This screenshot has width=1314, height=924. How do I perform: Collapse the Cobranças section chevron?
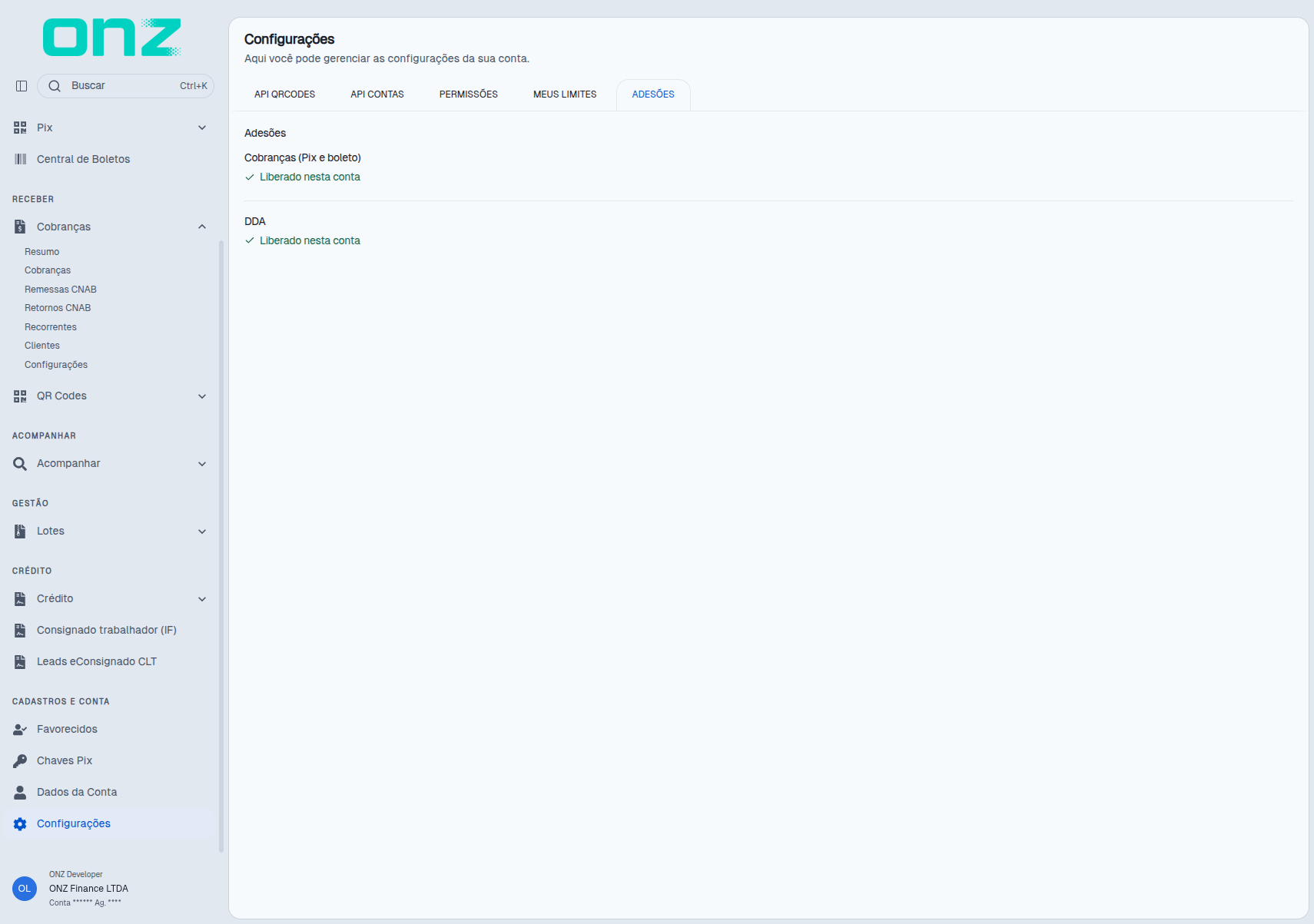point(202,227)
